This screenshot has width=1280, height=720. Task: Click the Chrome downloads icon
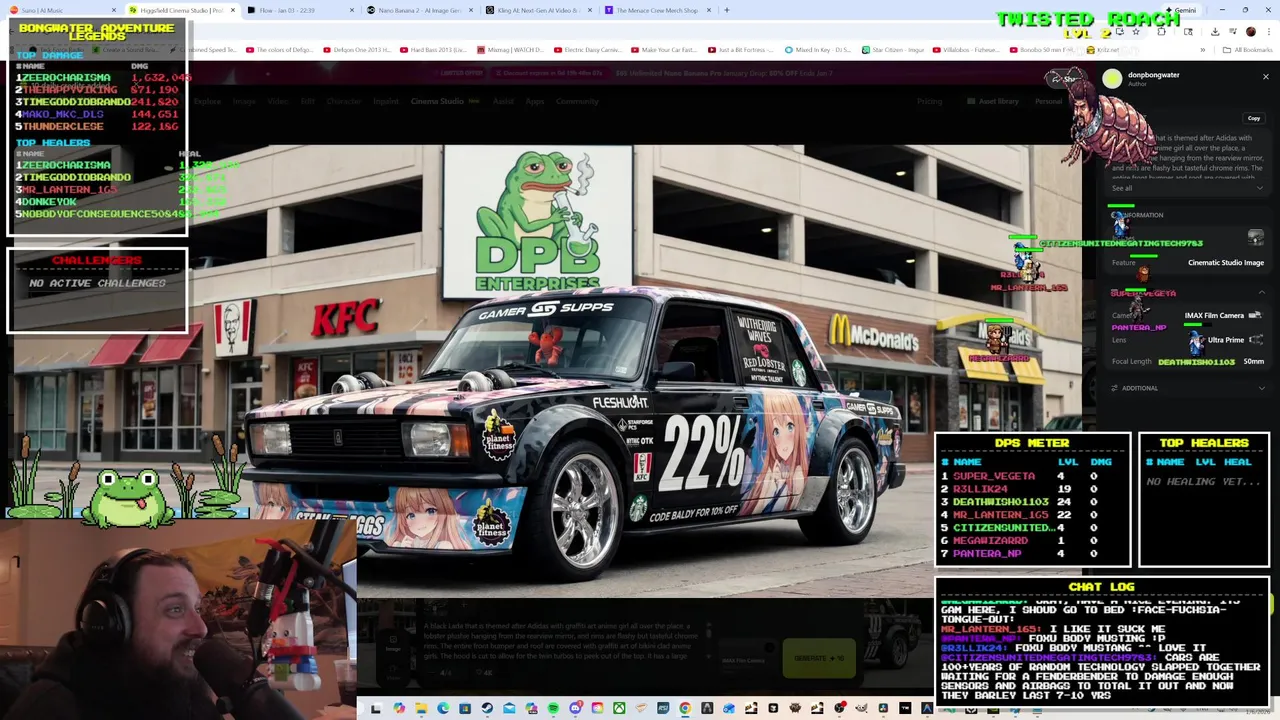point(1214,31)
